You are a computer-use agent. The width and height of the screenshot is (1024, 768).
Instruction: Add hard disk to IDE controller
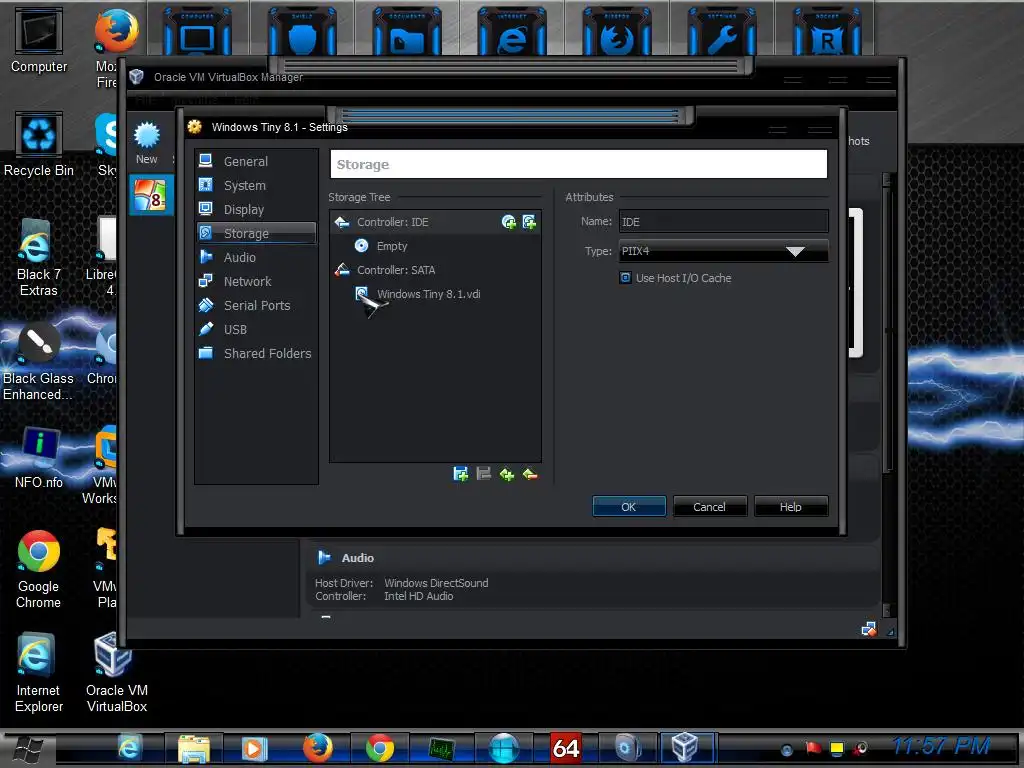click(530, 222)
